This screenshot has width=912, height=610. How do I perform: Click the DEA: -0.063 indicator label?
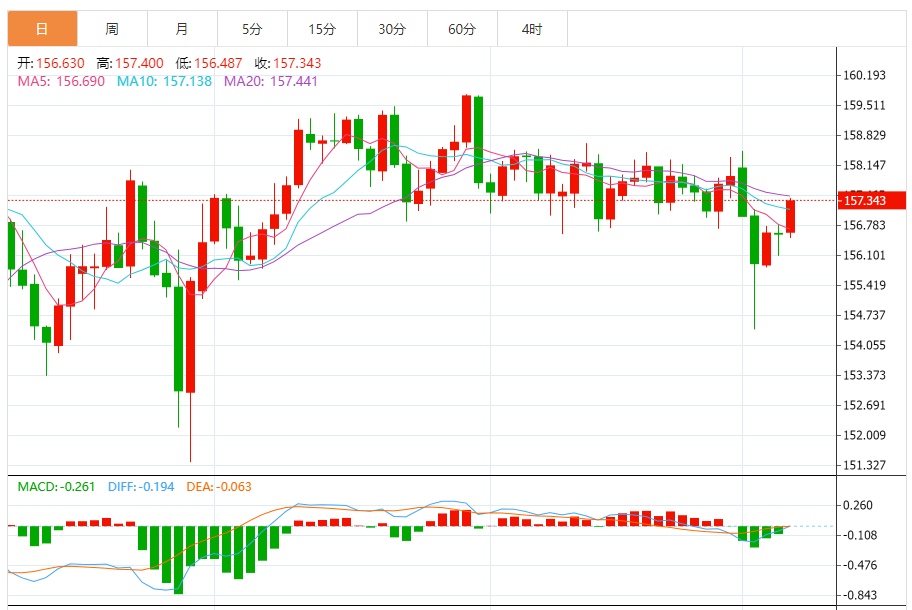[x=219, y=487]
